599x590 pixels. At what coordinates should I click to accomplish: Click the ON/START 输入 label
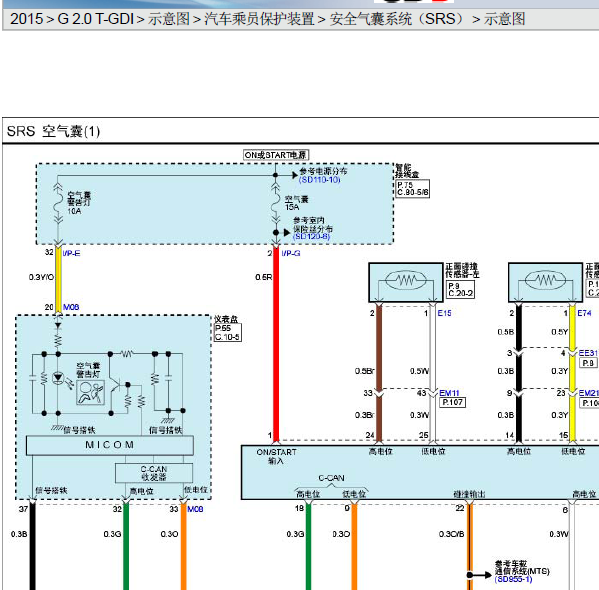(x=276, y=456)
